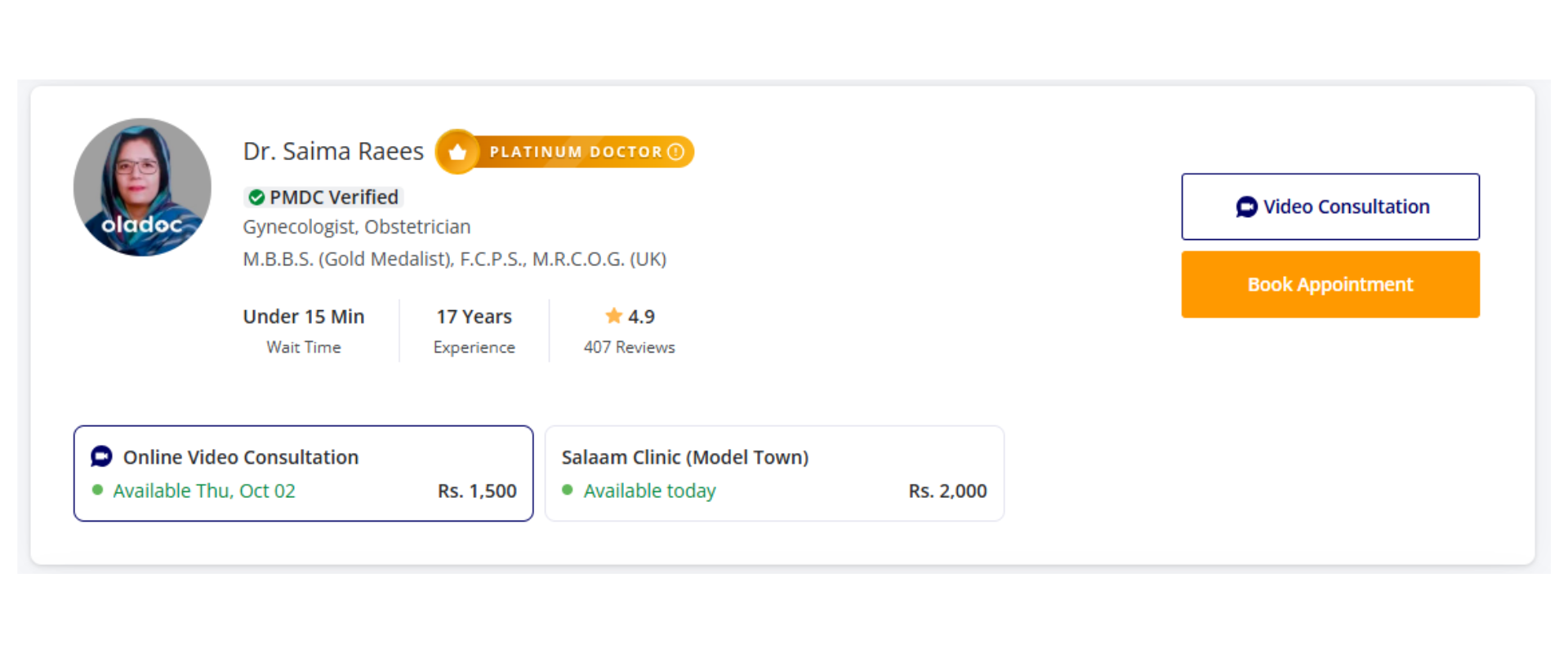Open Dr. Saima Raees profile name link

coord(333,151)
